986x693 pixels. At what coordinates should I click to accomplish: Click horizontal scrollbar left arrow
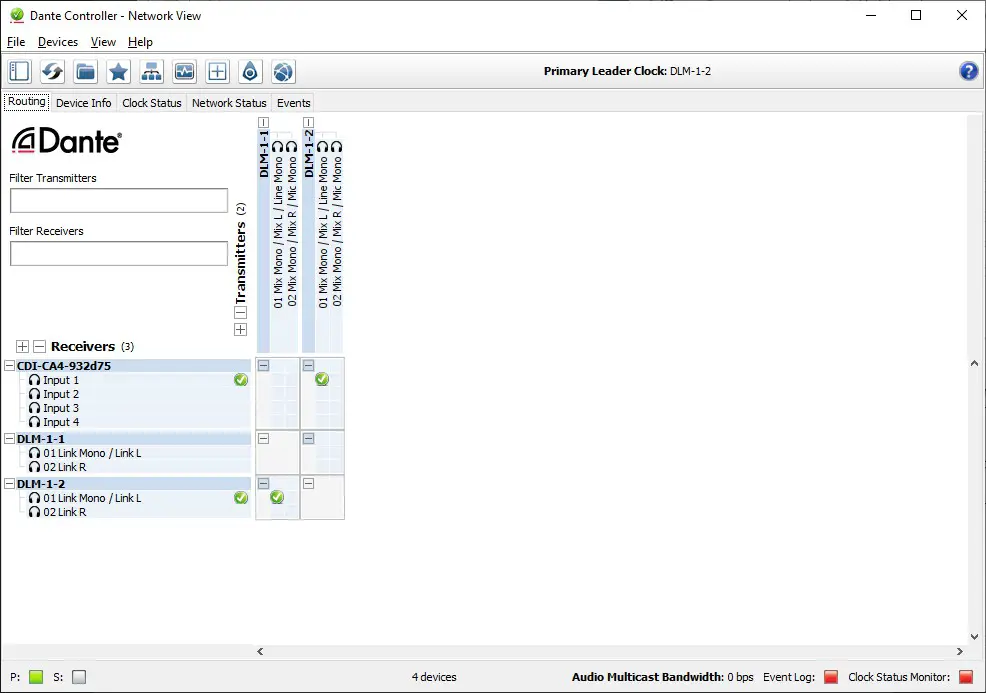(x=260, y=651)
